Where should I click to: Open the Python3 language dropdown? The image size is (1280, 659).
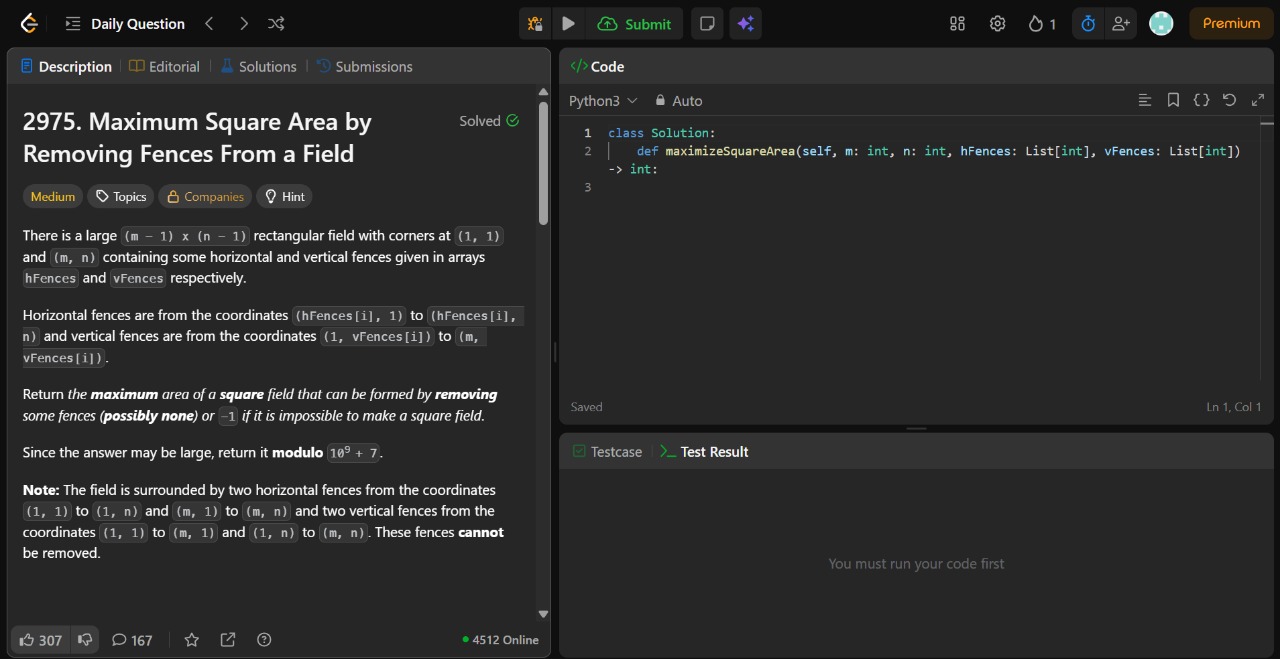(603, 101)
